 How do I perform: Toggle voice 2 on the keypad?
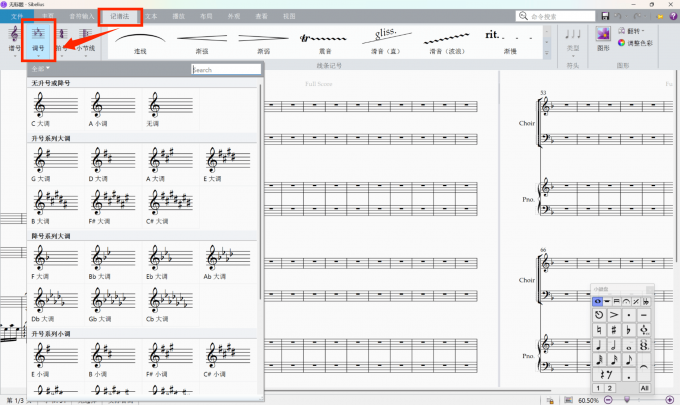coord(611,387)
